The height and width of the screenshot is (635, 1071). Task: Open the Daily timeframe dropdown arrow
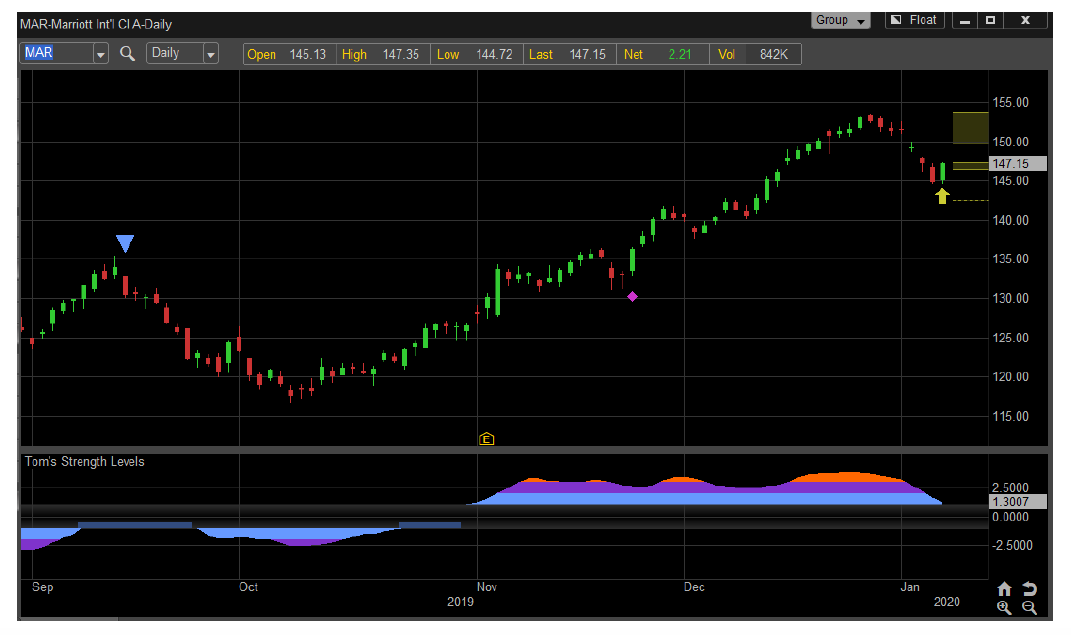pos(211,53)
